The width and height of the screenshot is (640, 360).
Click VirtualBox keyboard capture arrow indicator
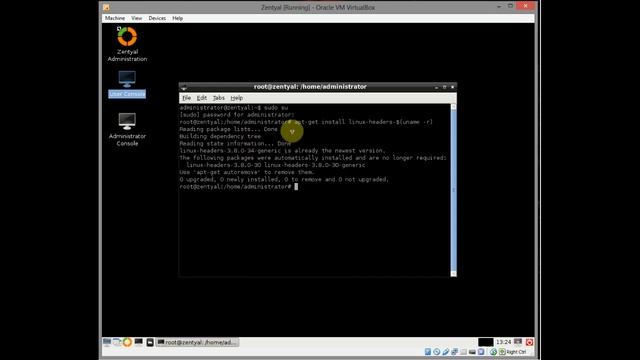click(x=502, y=352)
